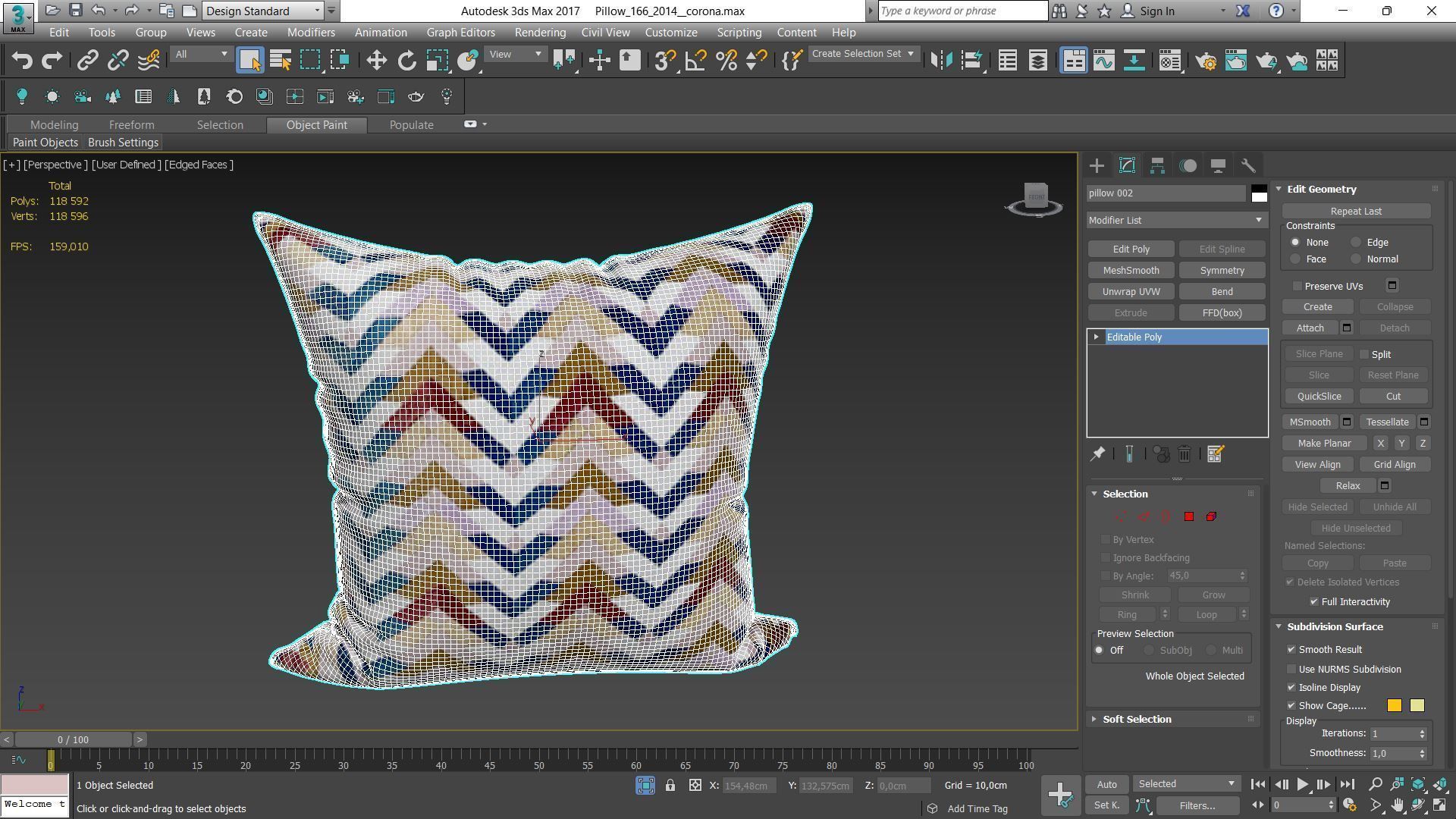Collapse the Edit Geometry rollout
1456x819 pixels.
[1321, 190]
